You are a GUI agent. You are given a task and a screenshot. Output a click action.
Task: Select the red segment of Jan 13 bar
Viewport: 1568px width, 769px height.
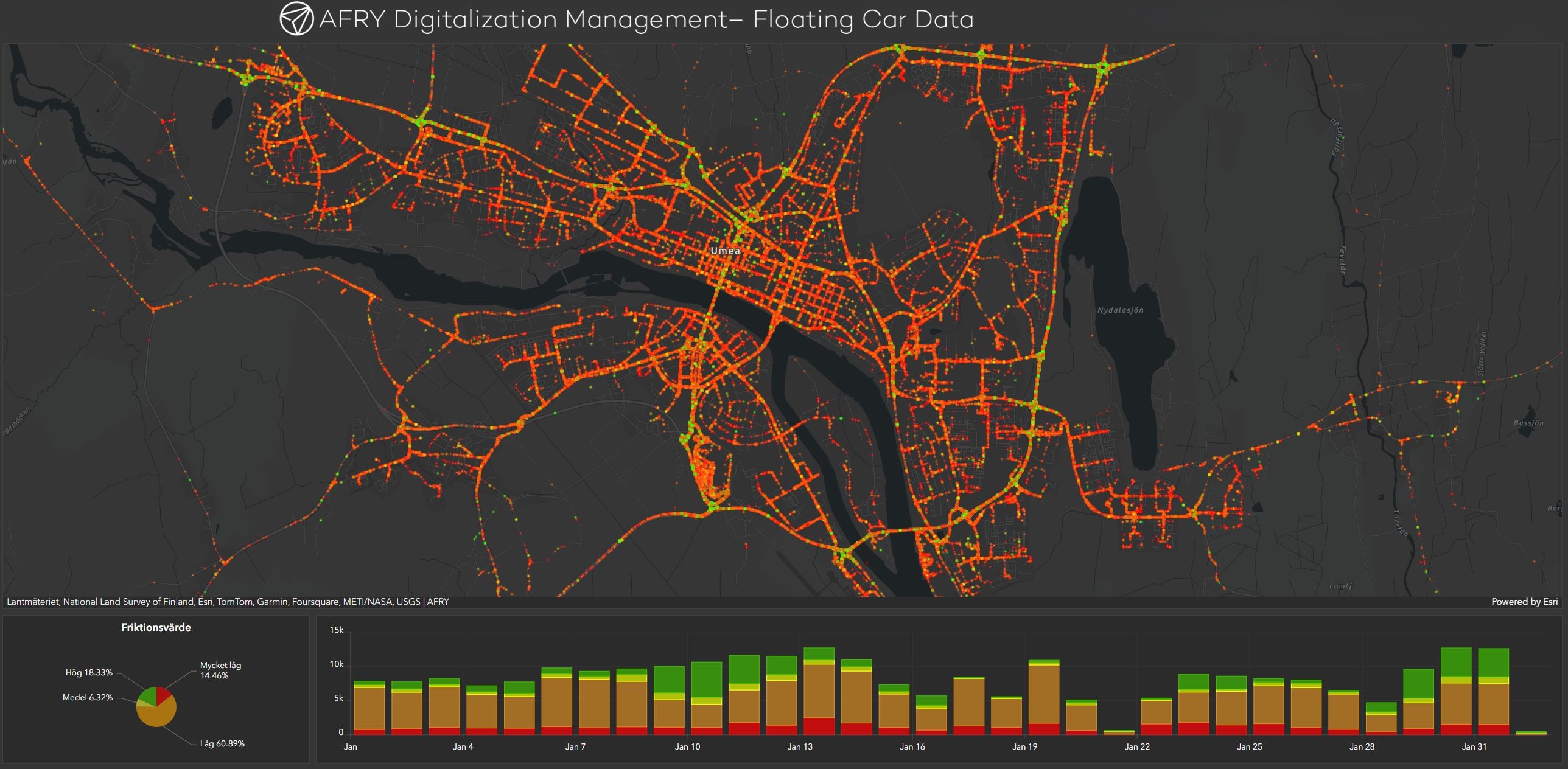tap(819, 726)
